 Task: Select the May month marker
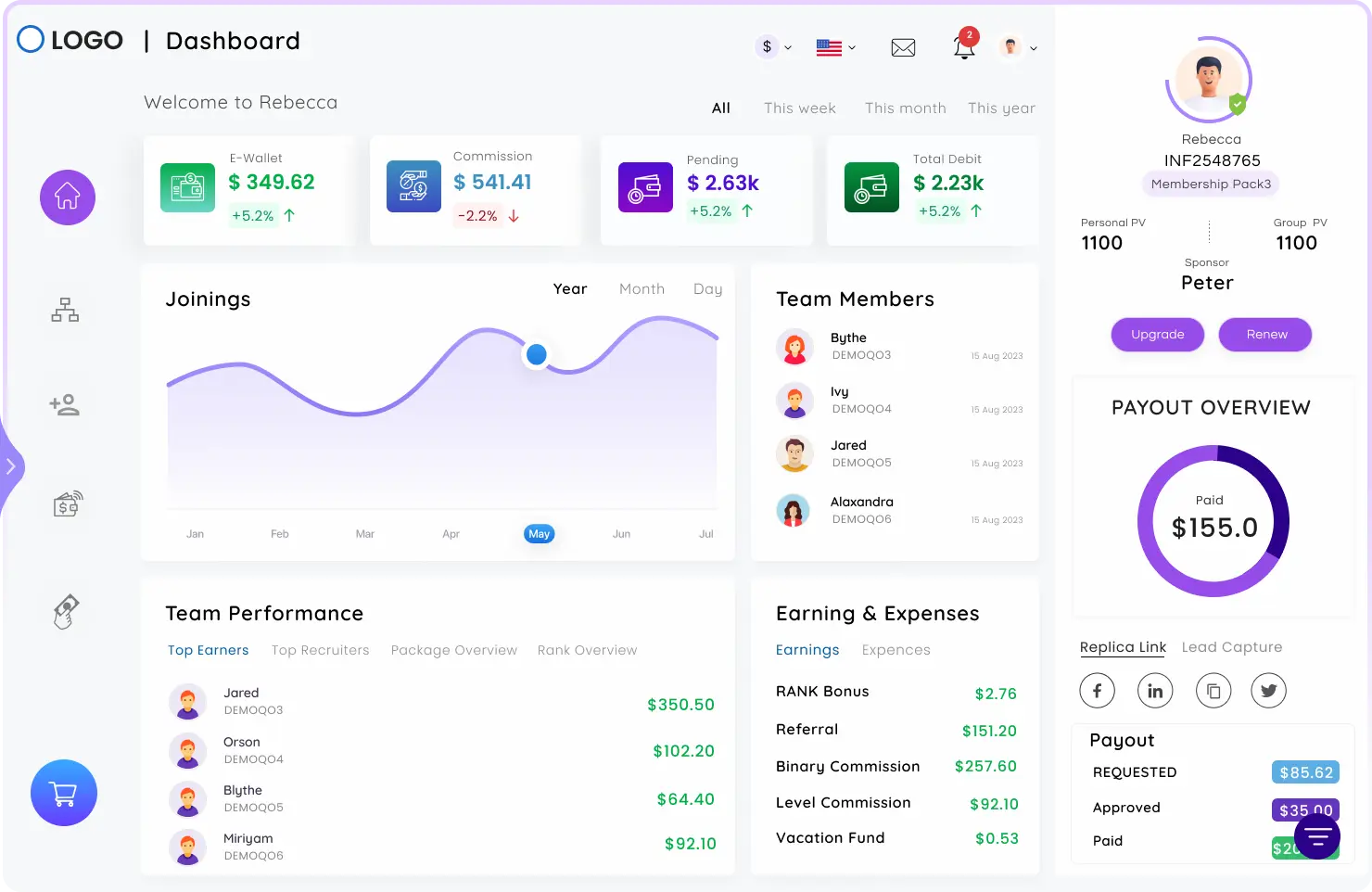(x=540, y=534)
